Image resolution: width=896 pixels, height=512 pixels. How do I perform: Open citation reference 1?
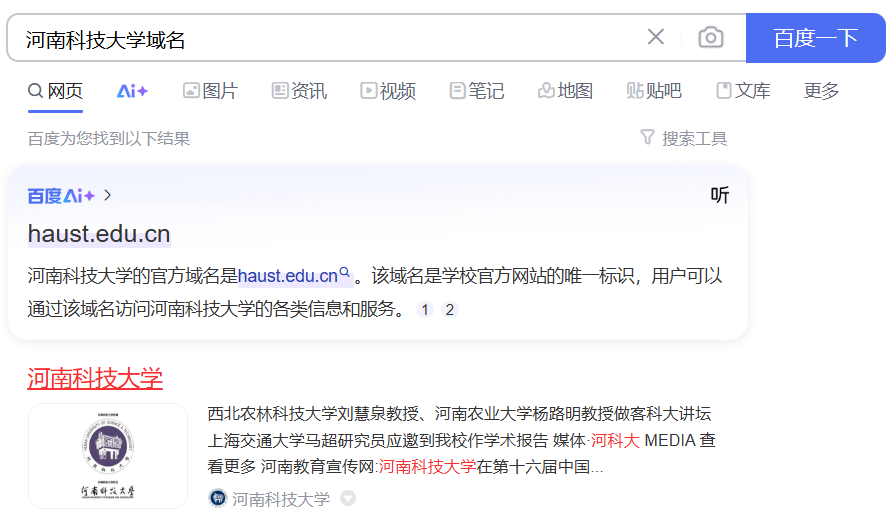(425, 310)
